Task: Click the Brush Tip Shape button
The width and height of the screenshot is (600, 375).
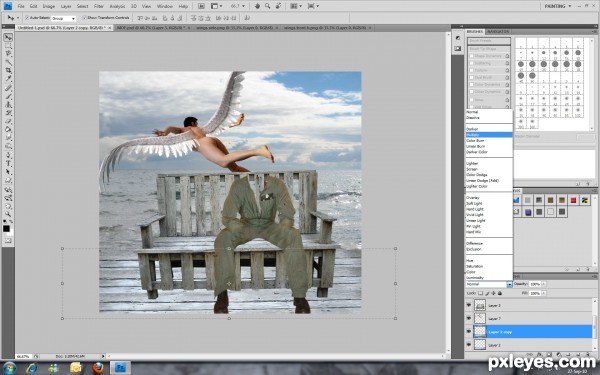Action: coord(489,49)
